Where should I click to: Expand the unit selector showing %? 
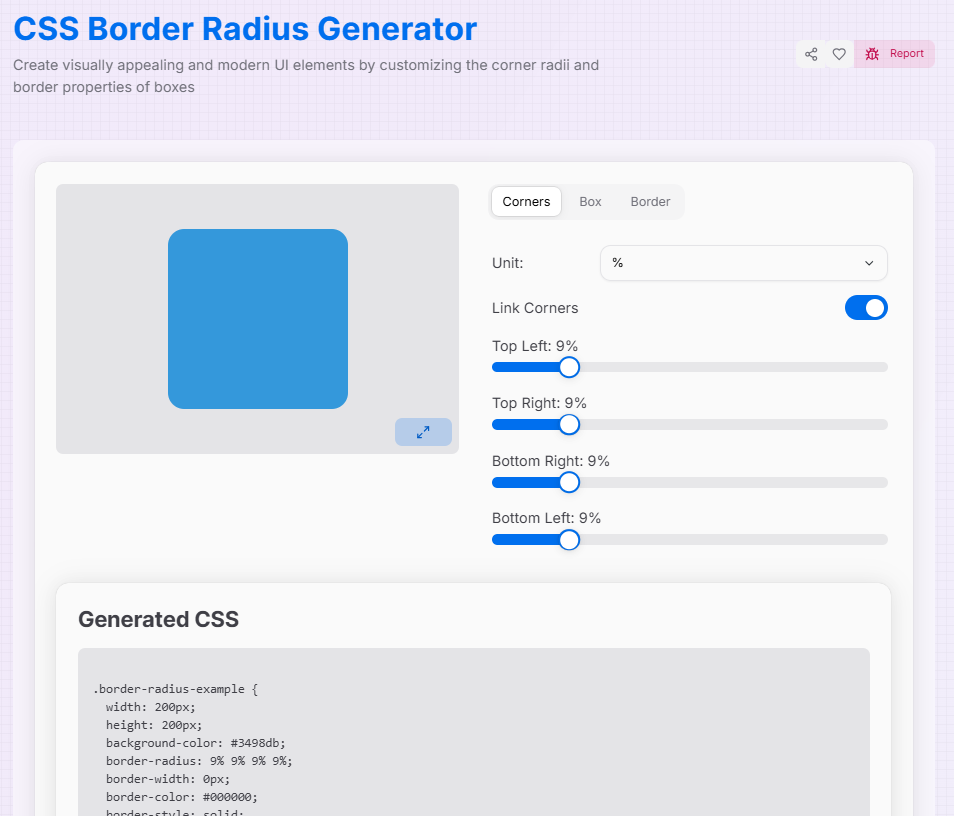coord(743,263)
